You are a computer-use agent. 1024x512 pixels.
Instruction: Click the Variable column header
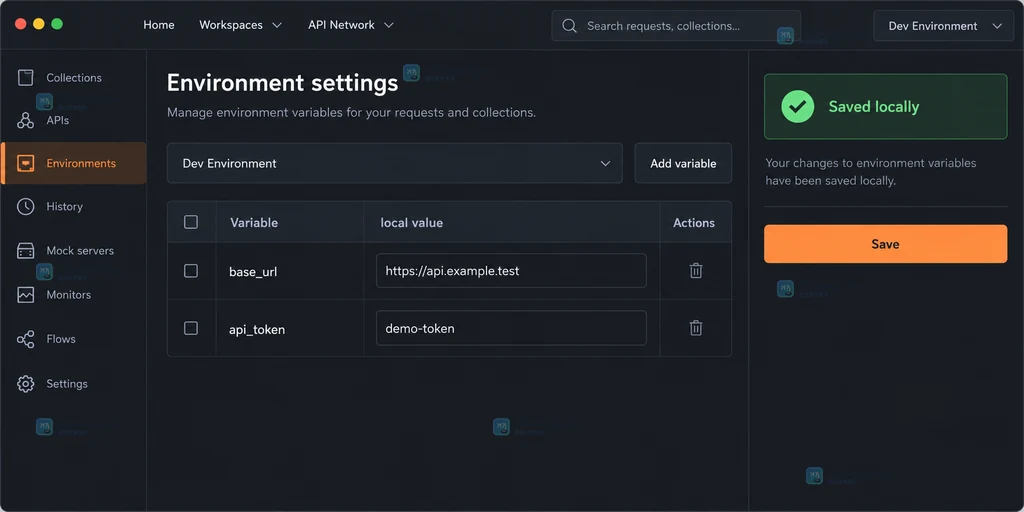click(254, 223)
